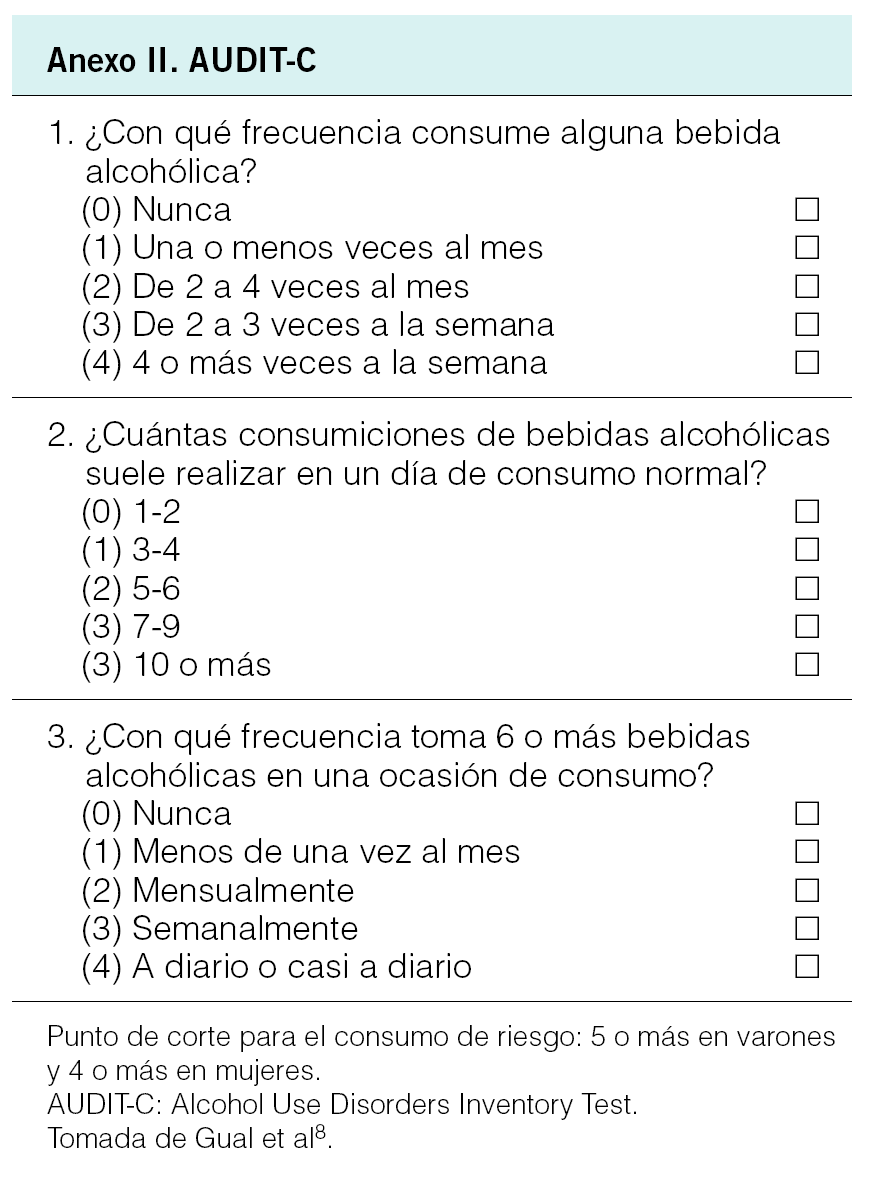Check the '1-2' consumiciones box
This screenshot has height=1178, width=875.
tap(807, 512)
